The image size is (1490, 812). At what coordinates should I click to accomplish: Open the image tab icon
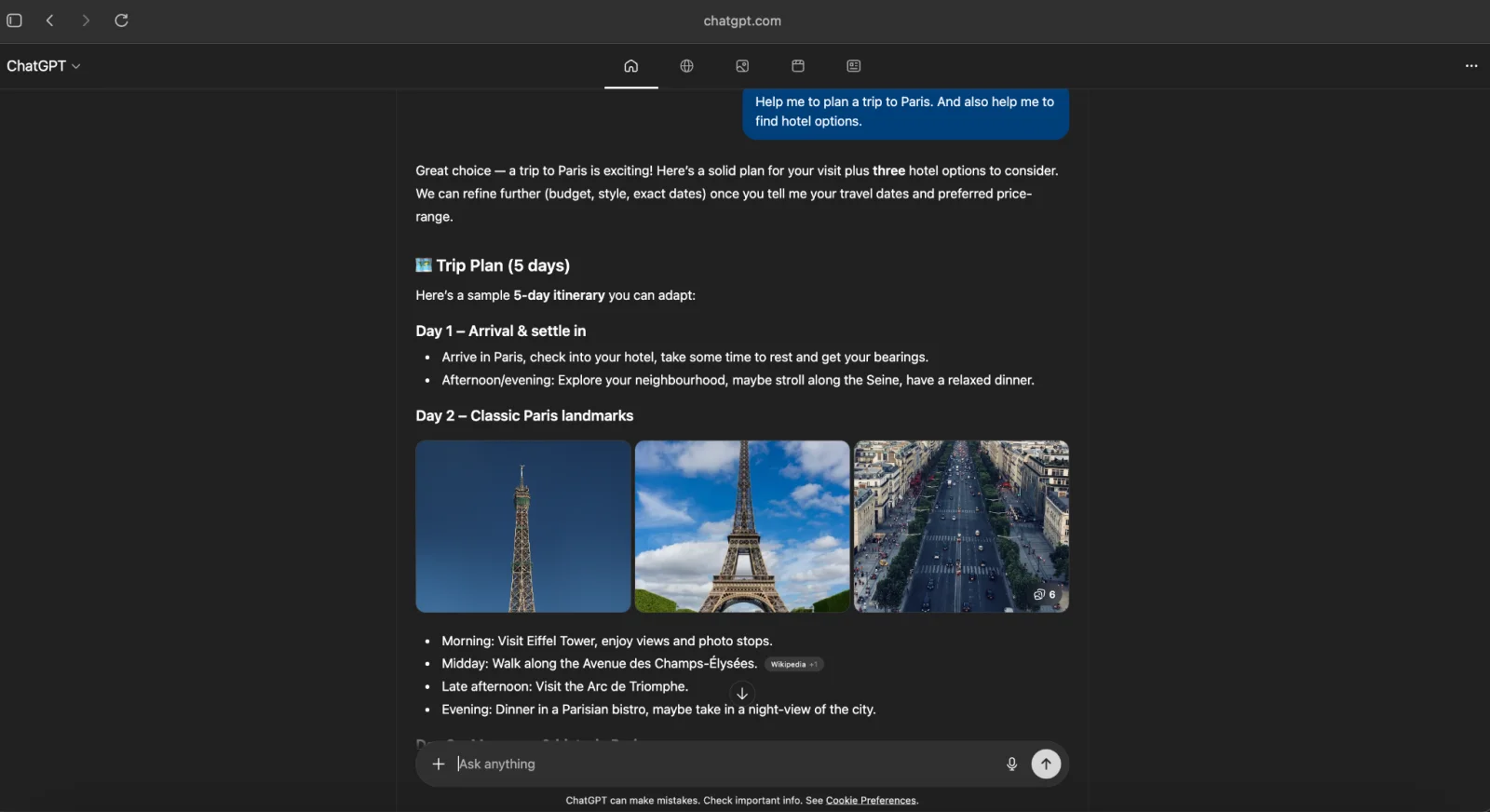[742, 66]
